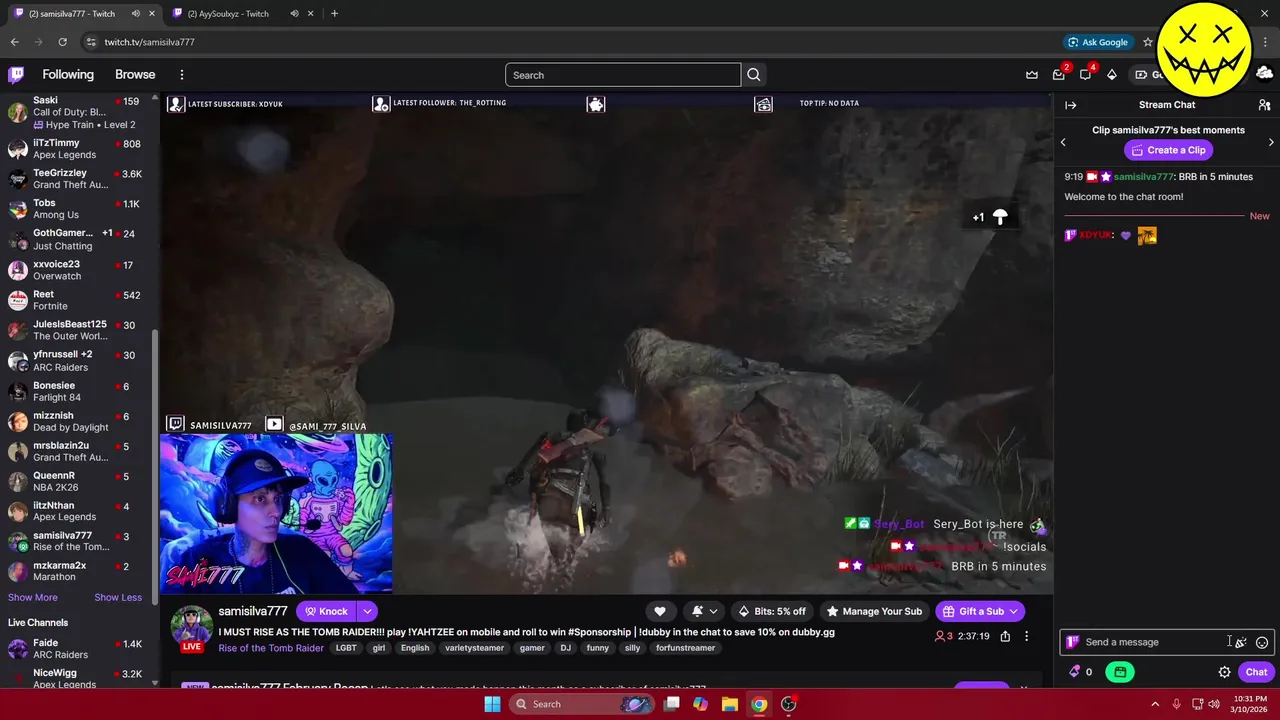Open the emote picker smiley in chat

(1262, 642)
